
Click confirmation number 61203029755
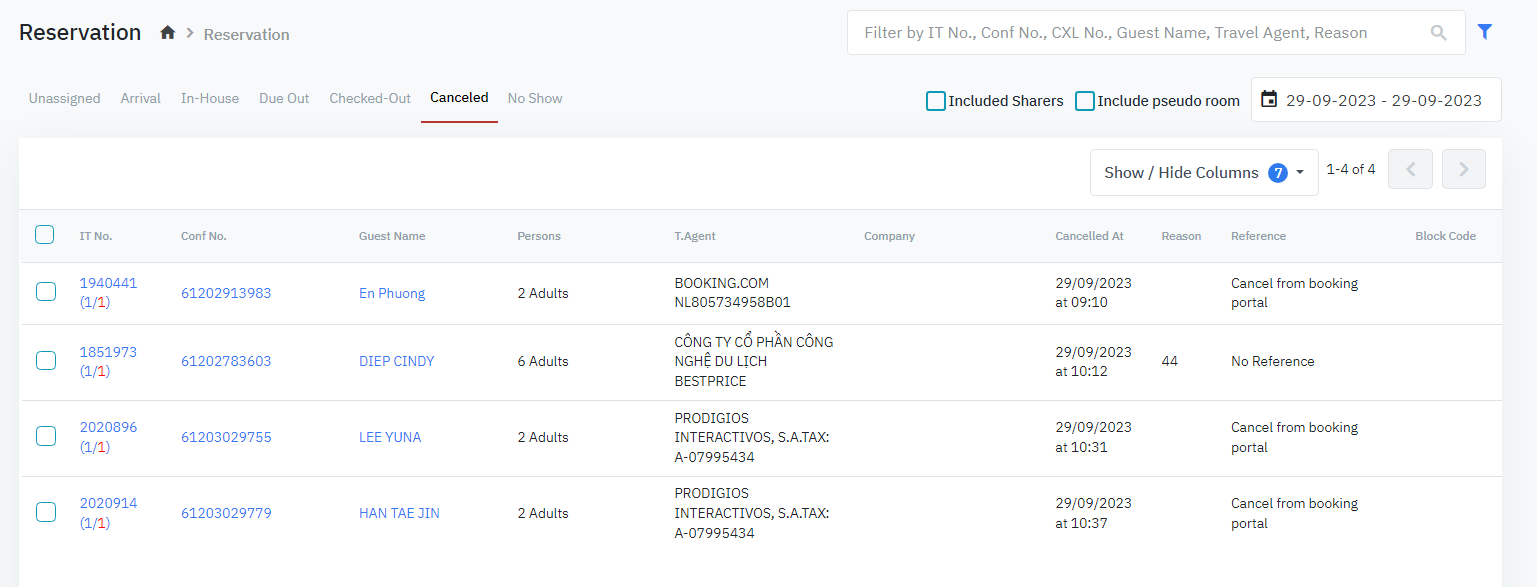226,437
